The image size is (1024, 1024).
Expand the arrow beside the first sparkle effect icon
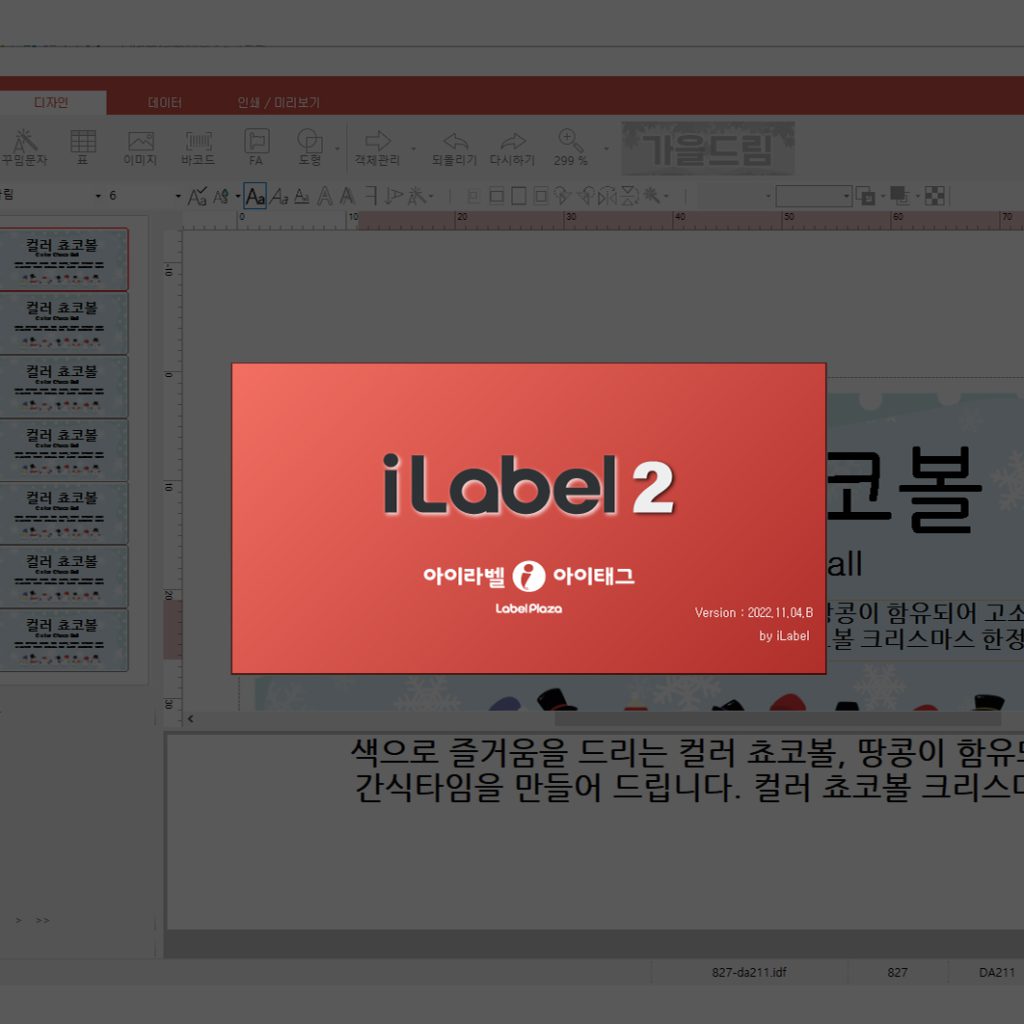[431, 196]
